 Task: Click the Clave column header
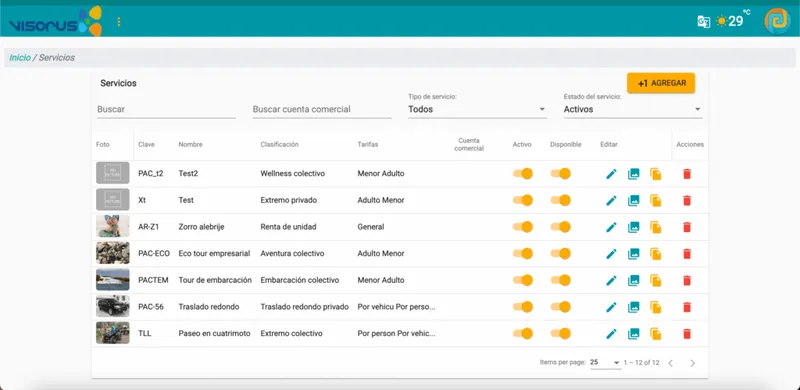point(146,144)
